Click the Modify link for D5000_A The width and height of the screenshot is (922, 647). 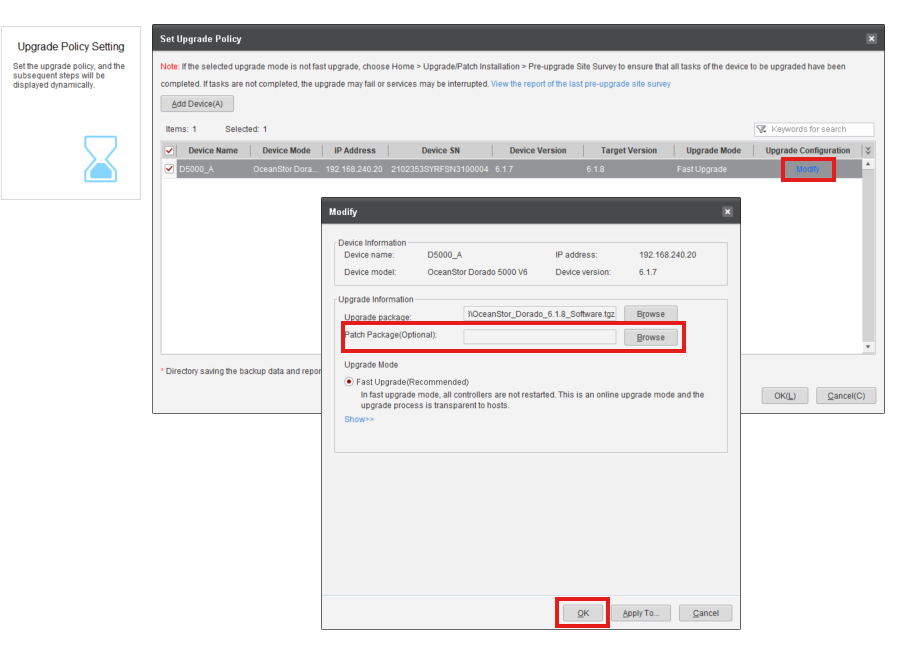point(807,169)
